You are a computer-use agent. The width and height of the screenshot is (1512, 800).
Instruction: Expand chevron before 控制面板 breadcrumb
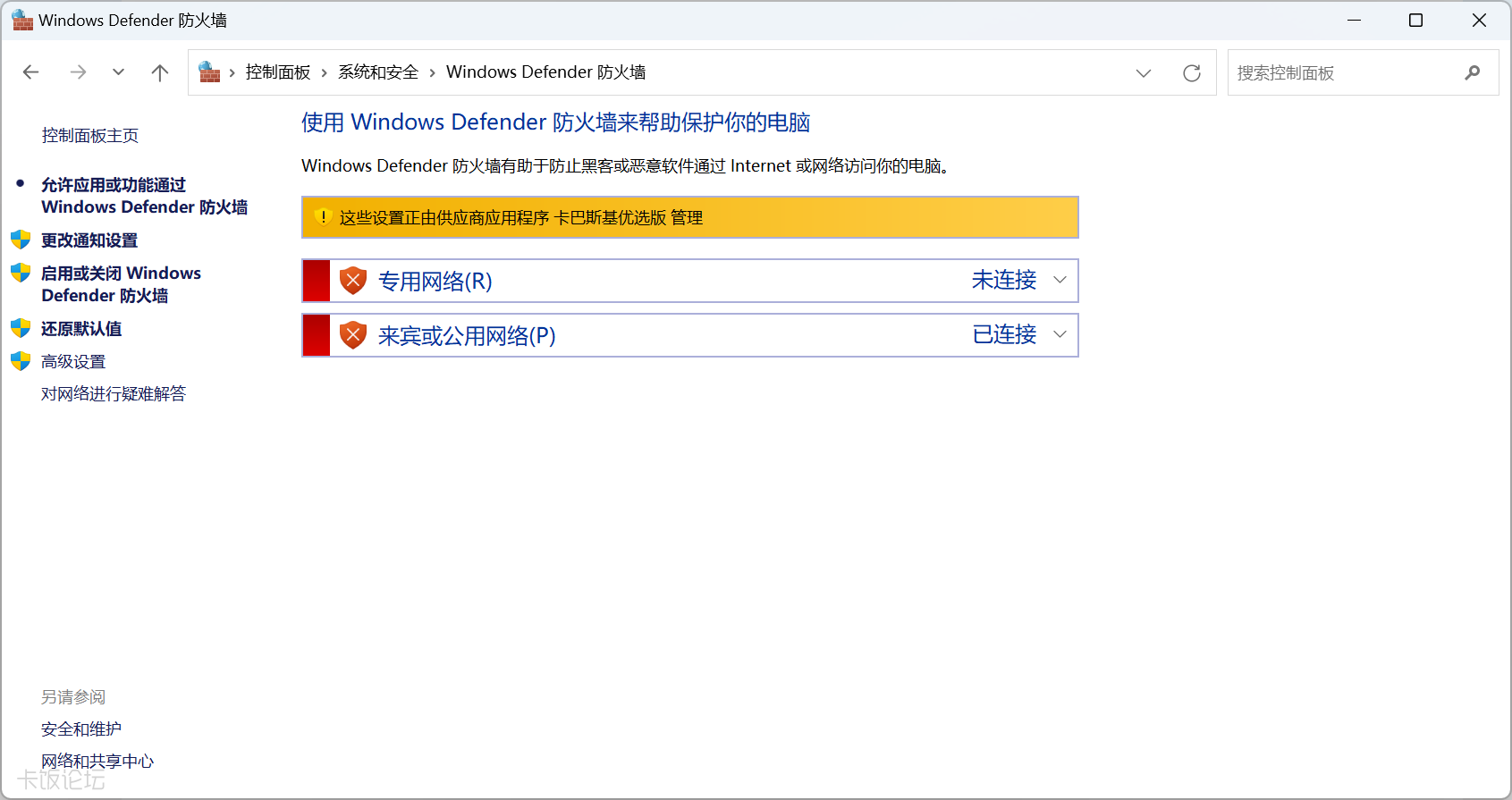point(232,72)
